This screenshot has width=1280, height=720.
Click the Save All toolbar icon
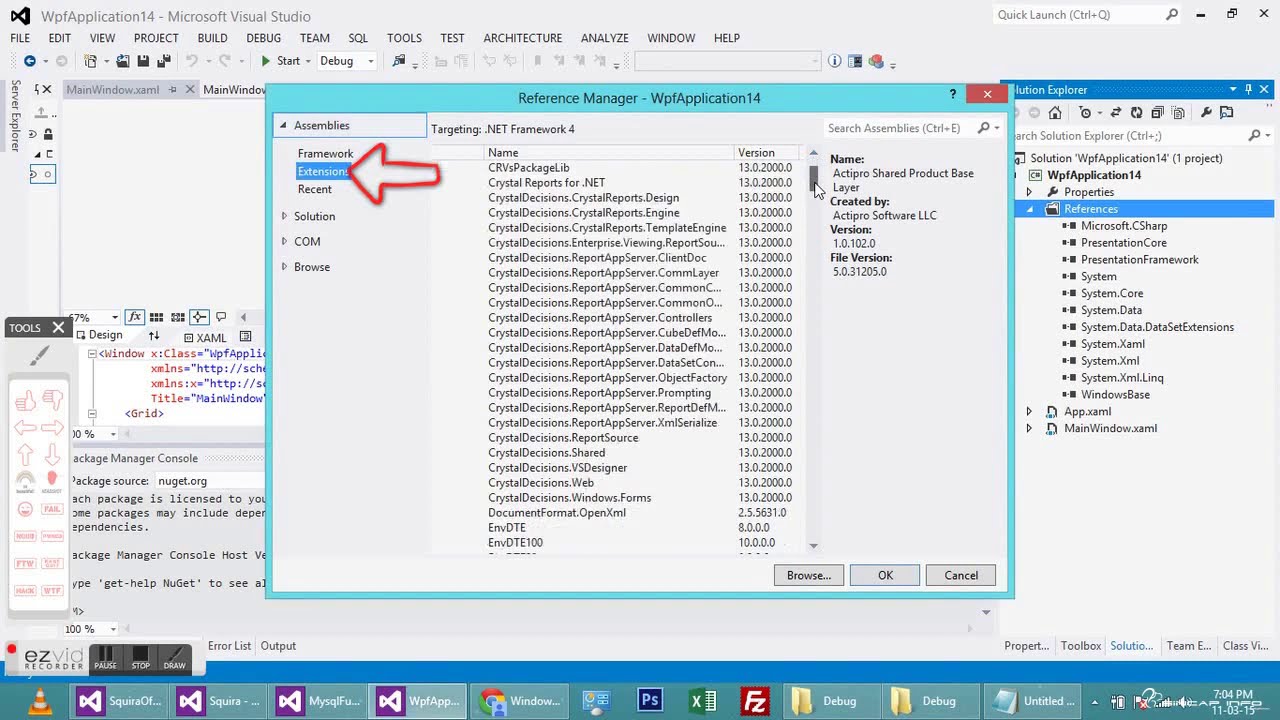[163, 61]
